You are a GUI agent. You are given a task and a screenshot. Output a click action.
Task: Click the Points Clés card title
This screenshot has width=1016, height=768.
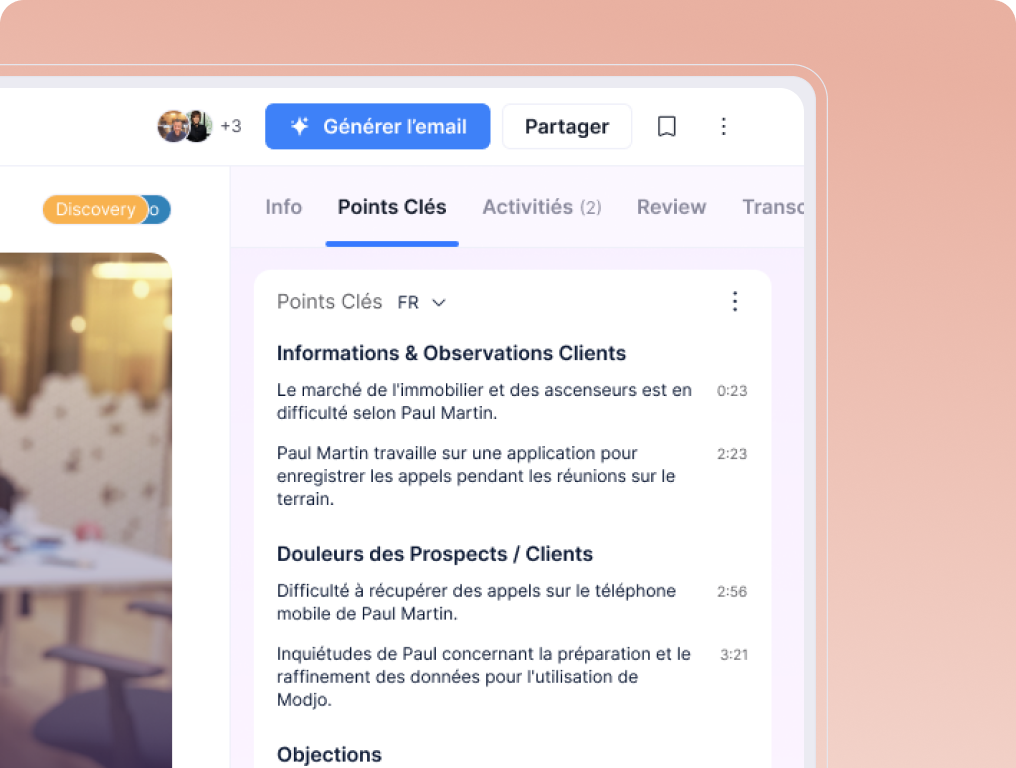(x=329, y=302)
